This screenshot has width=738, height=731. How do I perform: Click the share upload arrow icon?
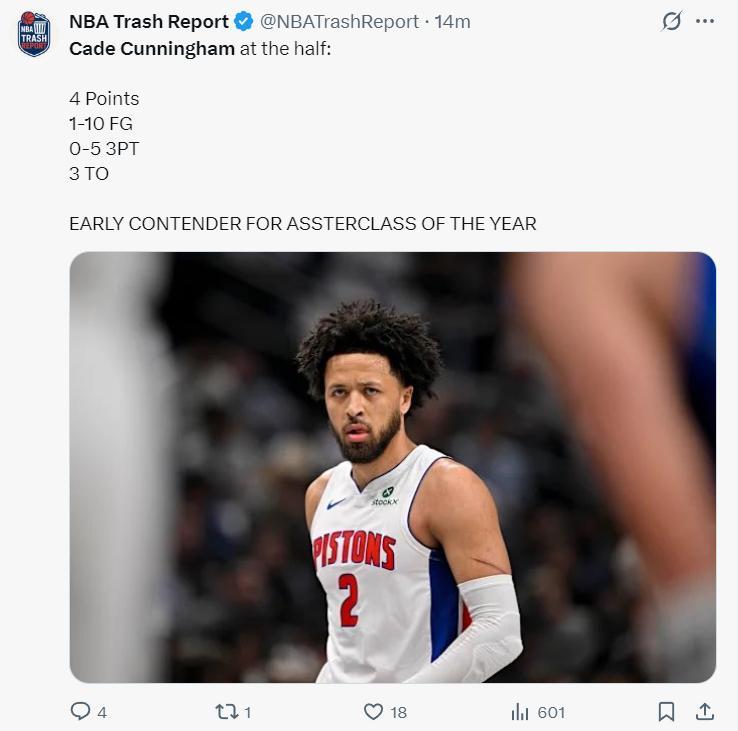tap(704, 711)
